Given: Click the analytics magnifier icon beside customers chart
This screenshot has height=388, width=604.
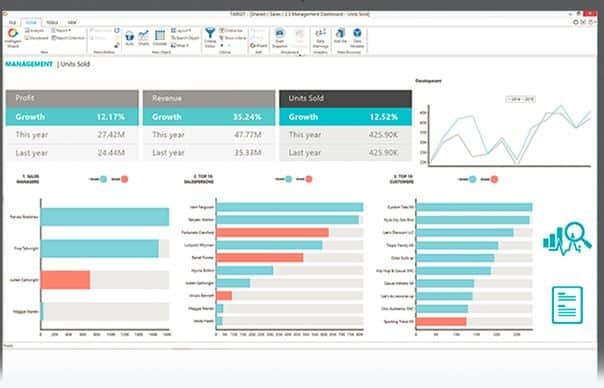Looking at the screenshot, I should (x=567, y=239).
